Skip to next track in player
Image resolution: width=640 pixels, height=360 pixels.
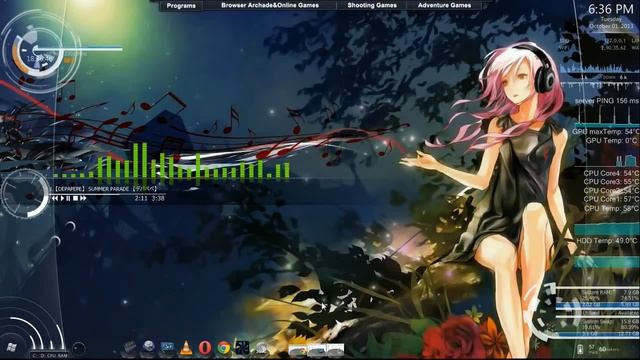[83, 198]
